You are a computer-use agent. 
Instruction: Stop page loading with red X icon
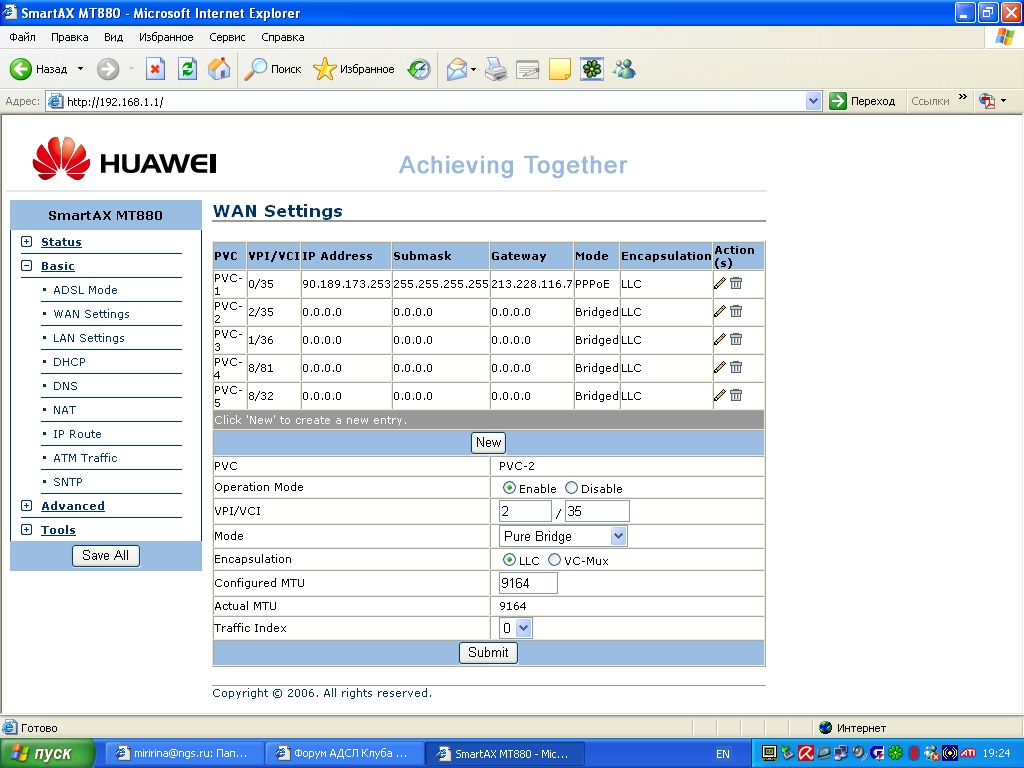155,69
